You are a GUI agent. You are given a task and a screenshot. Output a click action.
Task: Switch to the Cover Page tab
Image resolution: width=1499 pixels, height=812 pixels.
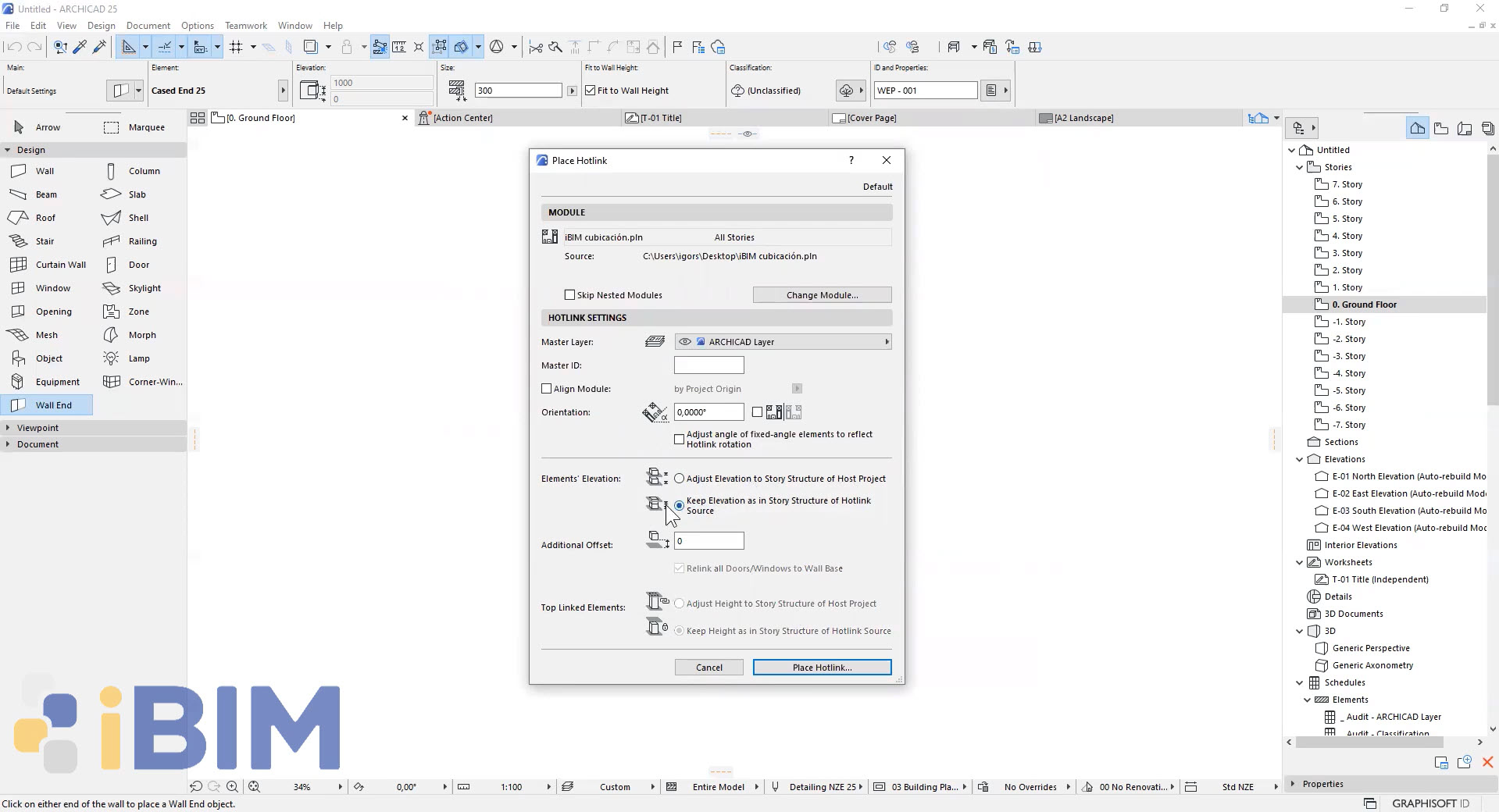[869, 118]
